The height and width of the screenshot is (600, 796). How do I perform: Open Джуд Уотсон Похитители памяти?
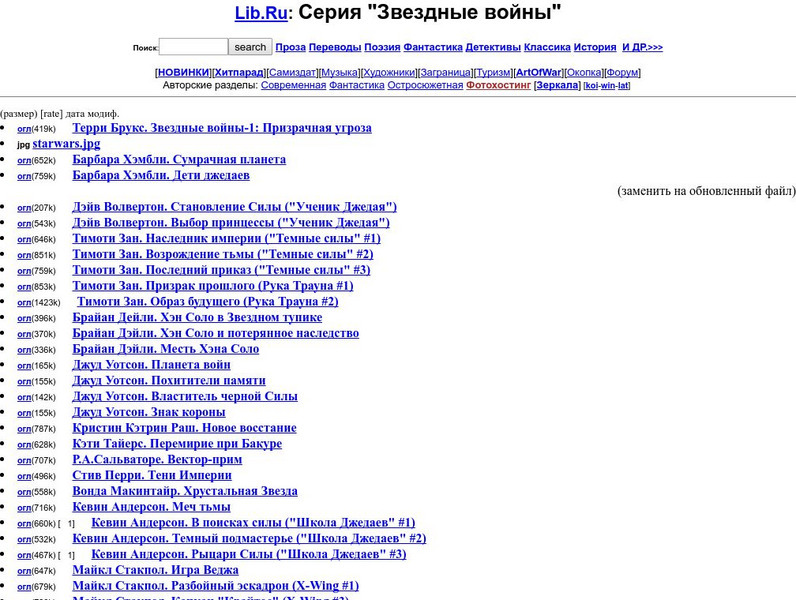click(x=169, y=380)
